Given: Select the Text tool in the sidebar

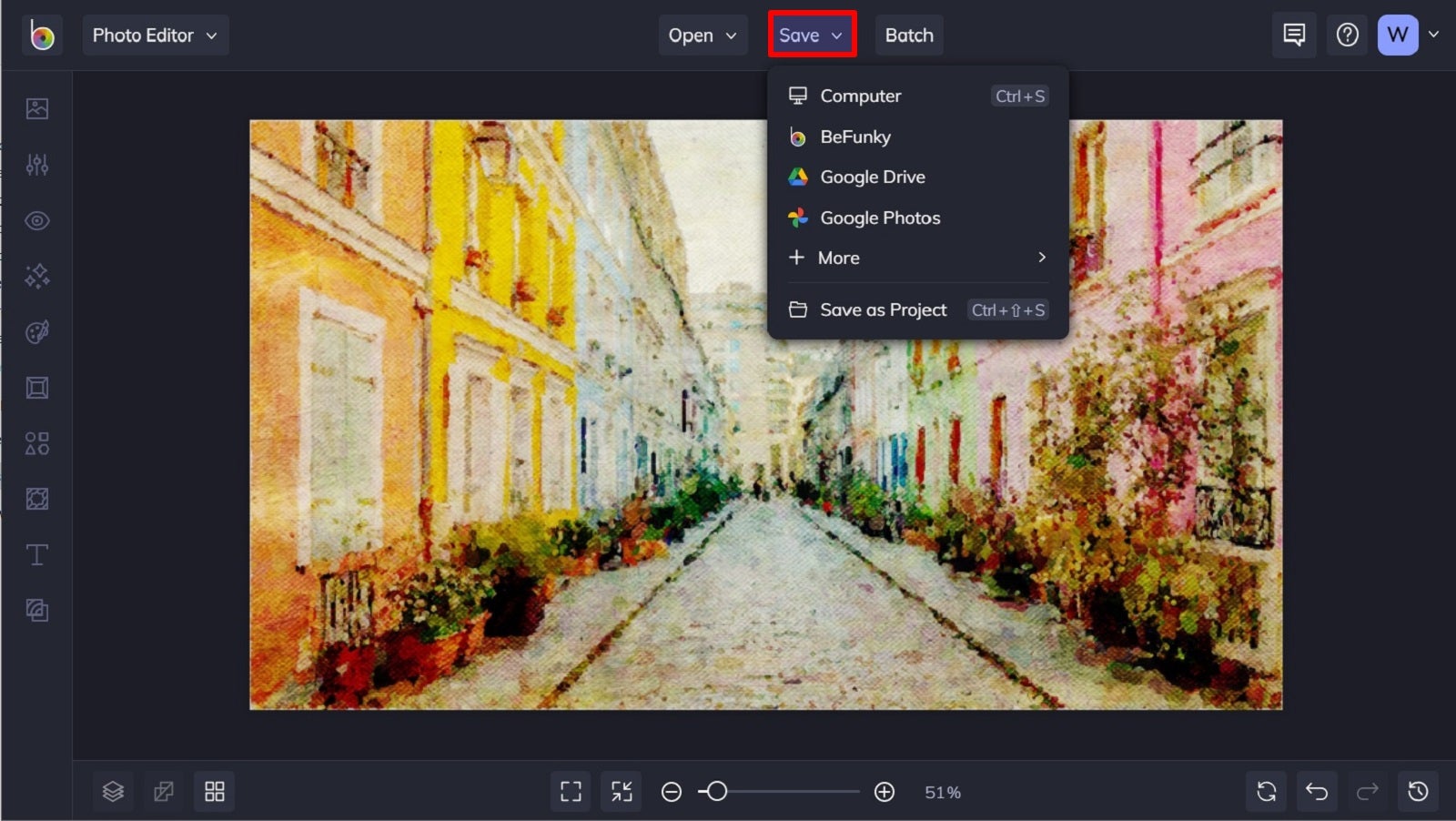Looking at the screenshot, I should click(x=36, y=553).
